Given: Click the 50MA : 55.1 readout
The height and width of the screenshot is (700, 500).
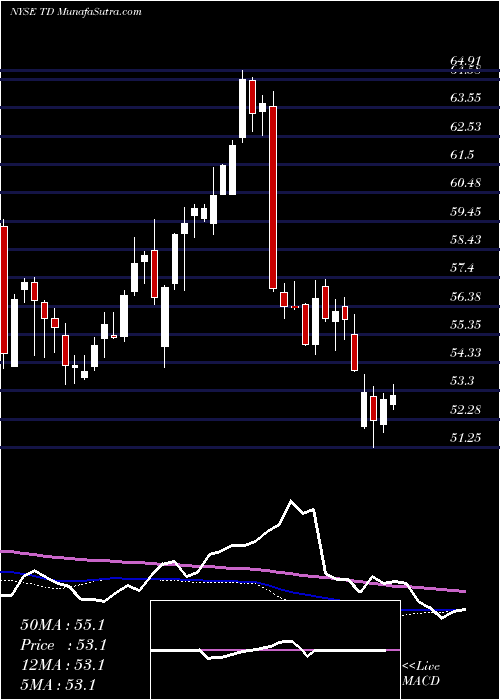Looking at the screenshot, I should (62, 625).
